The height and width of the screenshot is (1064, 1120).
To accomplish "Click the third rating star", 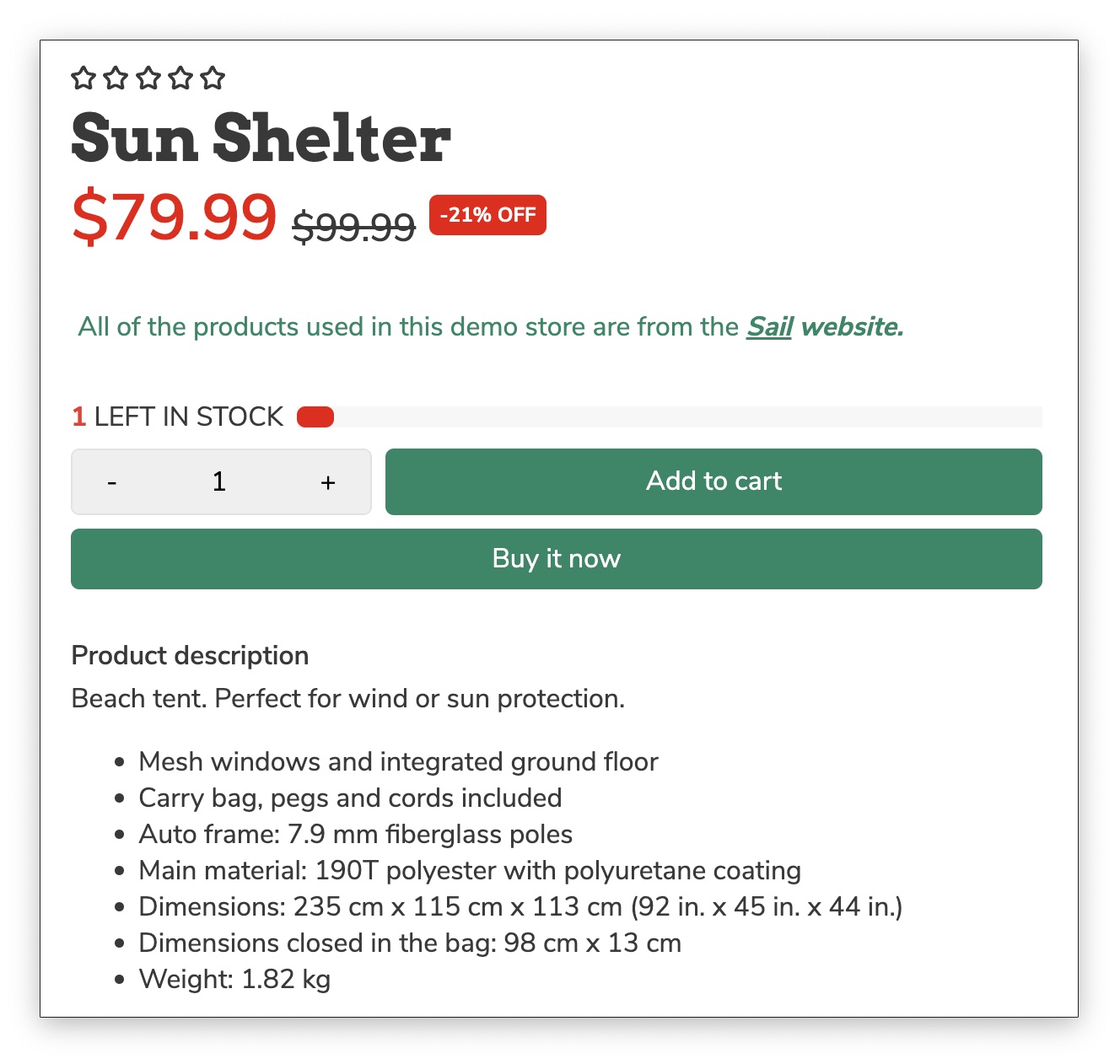I will tap(148, 78).
